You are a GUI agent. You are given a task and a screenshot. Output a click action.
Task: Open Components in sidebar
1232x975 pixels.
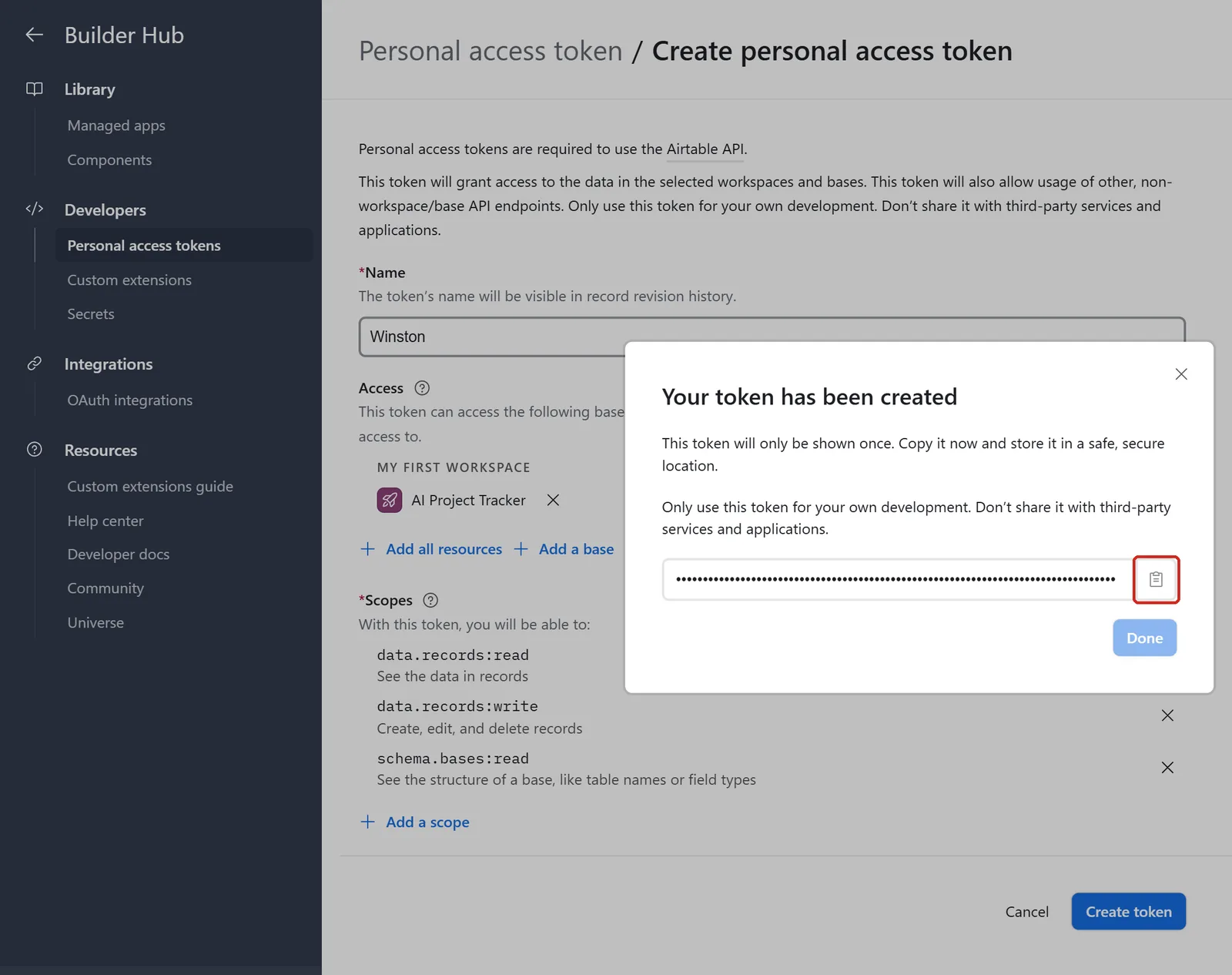coord(109,160)
